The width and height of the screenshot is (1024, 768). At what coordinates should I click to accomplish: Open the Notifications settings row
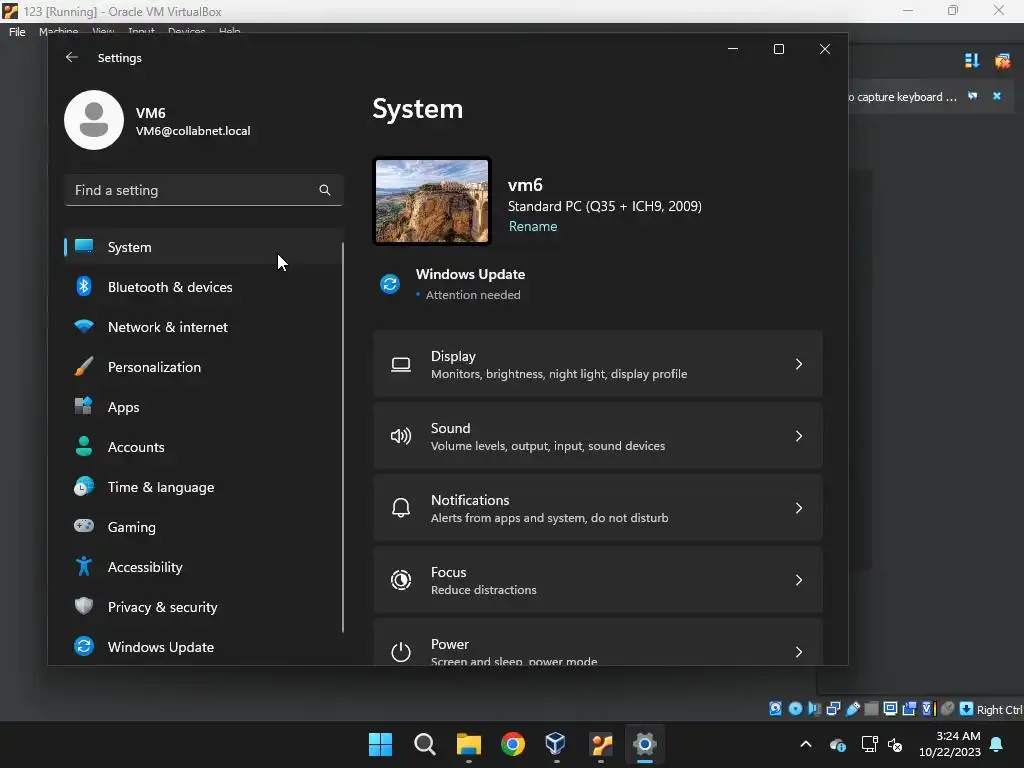tap(598, 507)
